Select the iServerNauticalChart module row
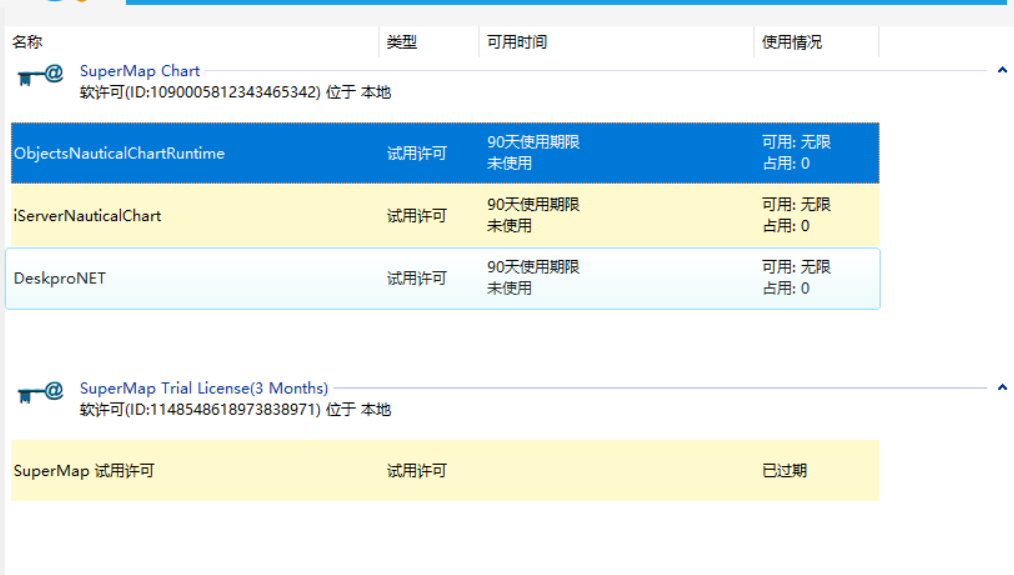This screenshot has width=1014, height=575. [x=87, y=216]
